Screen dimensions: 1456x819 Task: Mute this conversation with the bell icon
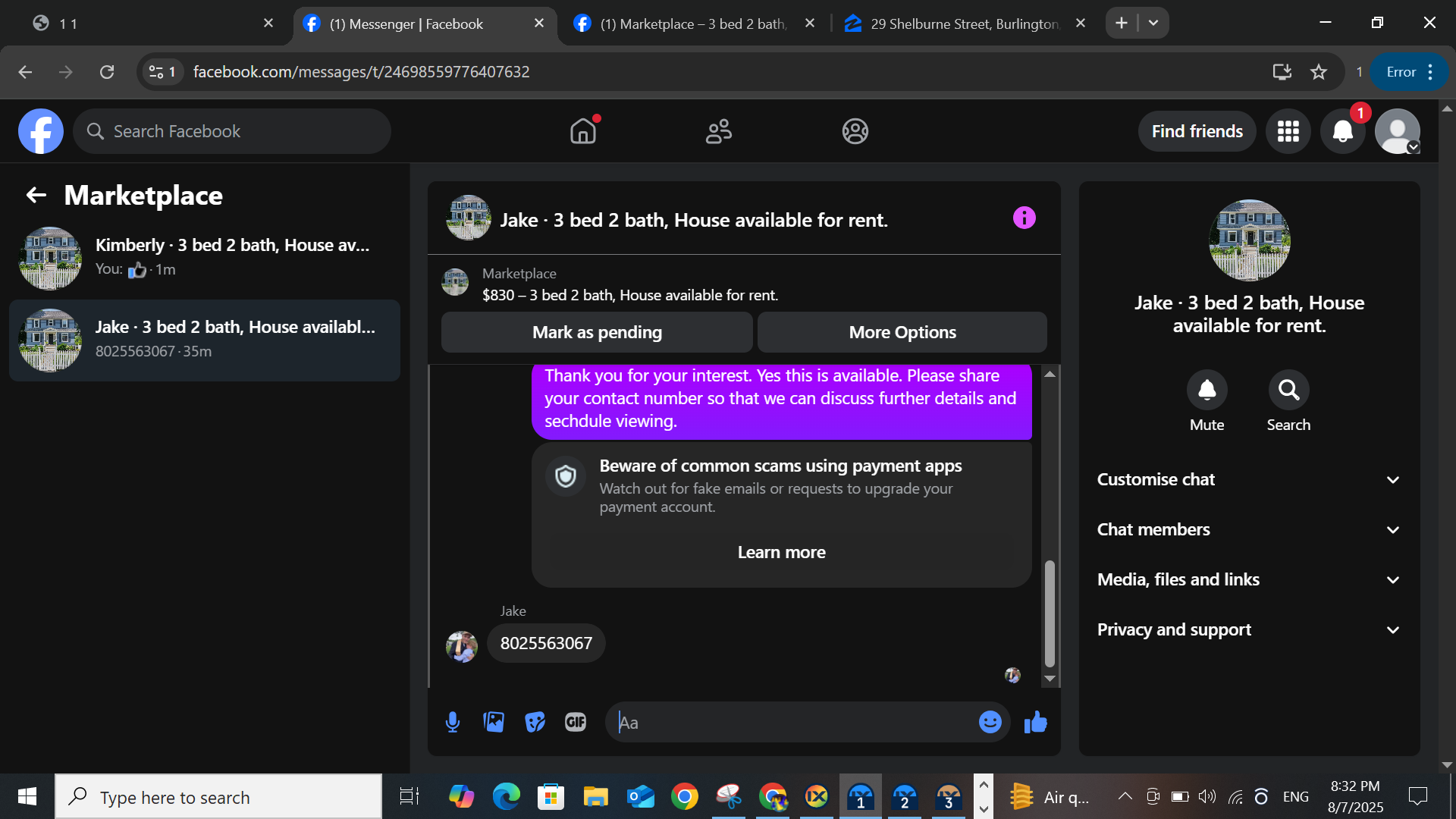click(1207, 390)
